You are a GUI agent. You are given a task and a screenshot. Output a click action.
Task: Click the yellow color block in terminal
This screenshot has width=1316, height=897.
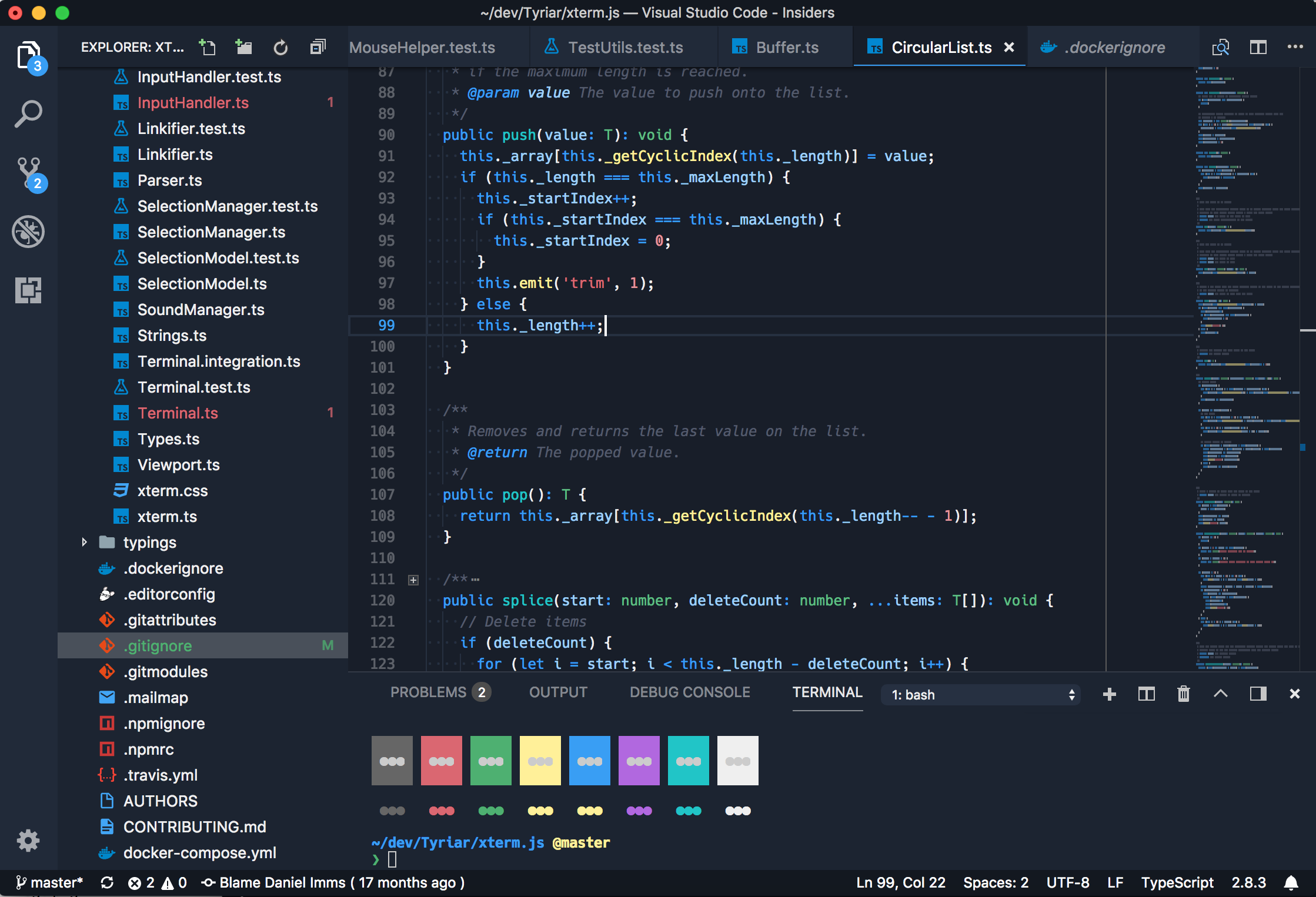(x=540, y=761)
